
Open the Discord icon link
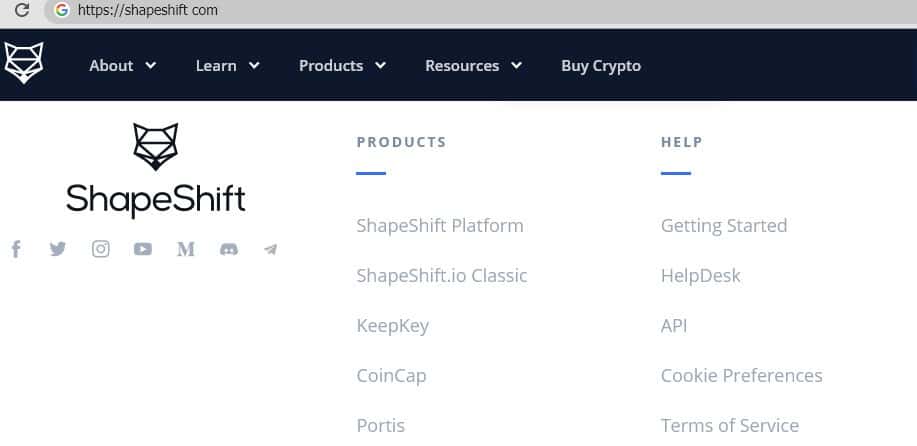click(x=228, y=249)
